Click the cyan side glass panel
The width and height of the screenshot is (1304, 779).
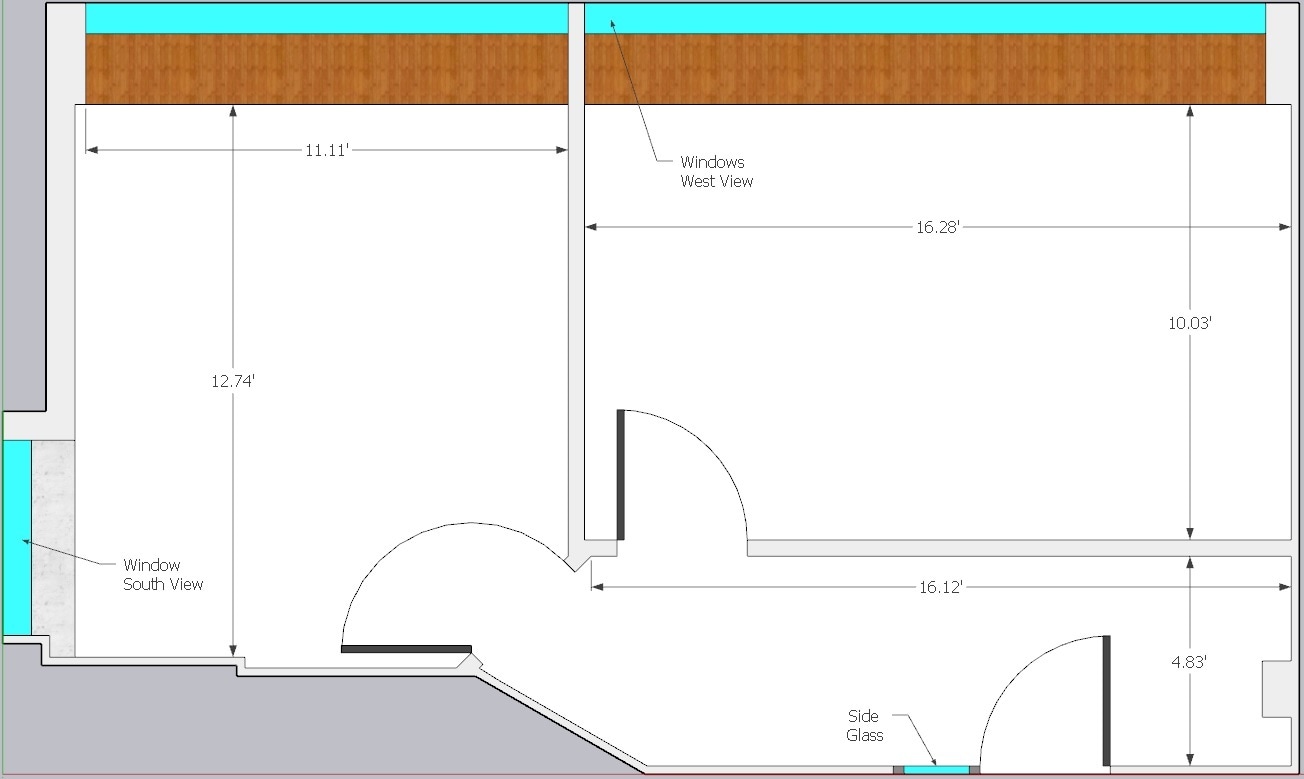tap(937, 769)
